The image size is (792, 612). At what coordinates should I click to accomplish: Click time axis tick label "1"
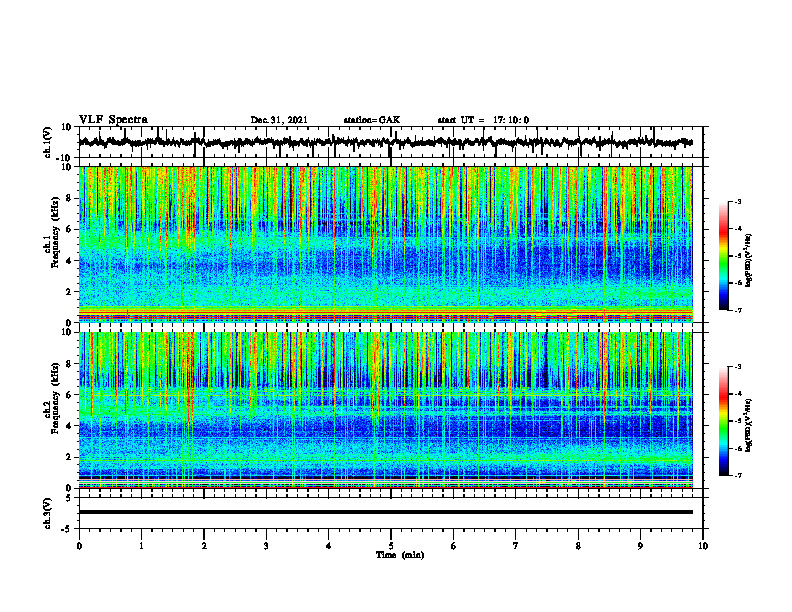[x=141, y=546]
